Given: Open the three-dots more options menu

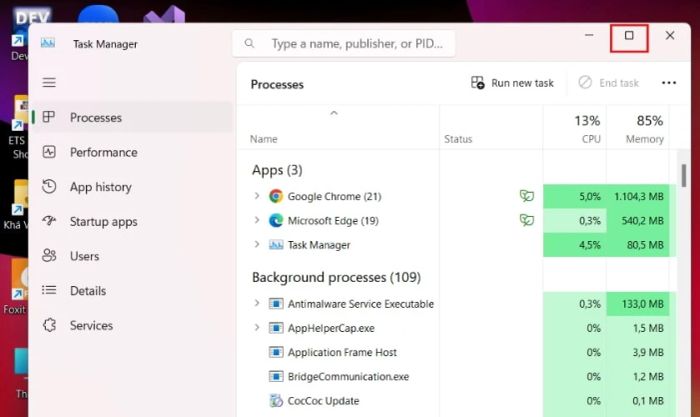Looking at the screenshot, I should coord(669,83).
